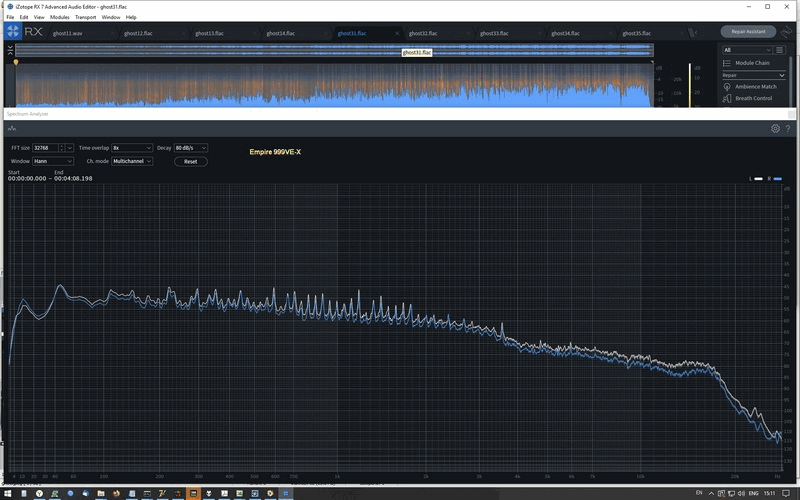Open Spectrum Analyzer settings gear
The height and width of the screenshot is (500, 800).
pyautogui.click(x=775, y=129)
